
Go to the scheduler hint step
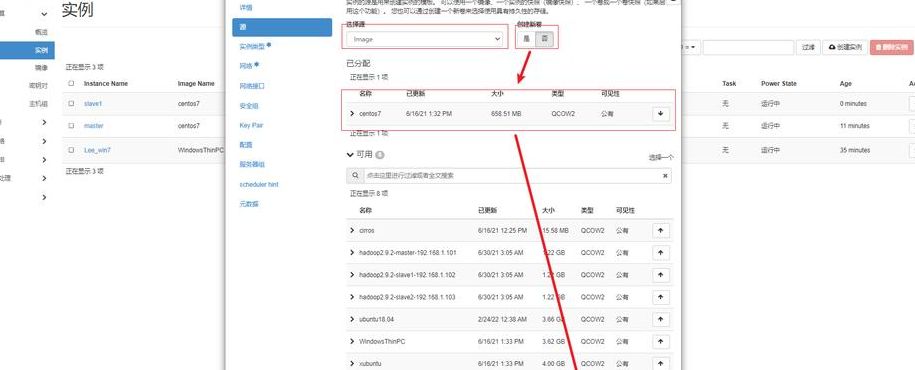[259, 184]
